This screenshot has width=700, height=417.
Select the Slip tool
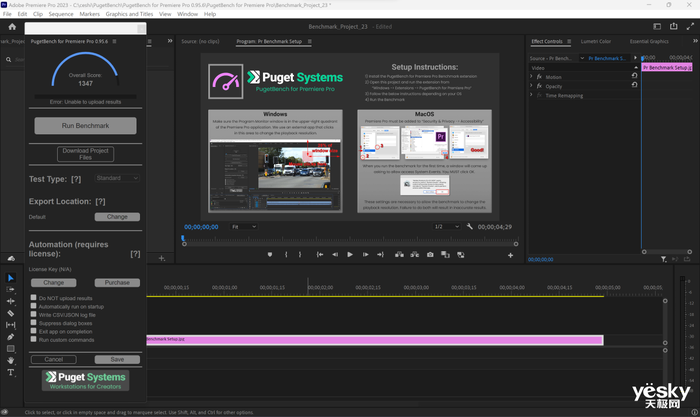[x=11, y=325]
